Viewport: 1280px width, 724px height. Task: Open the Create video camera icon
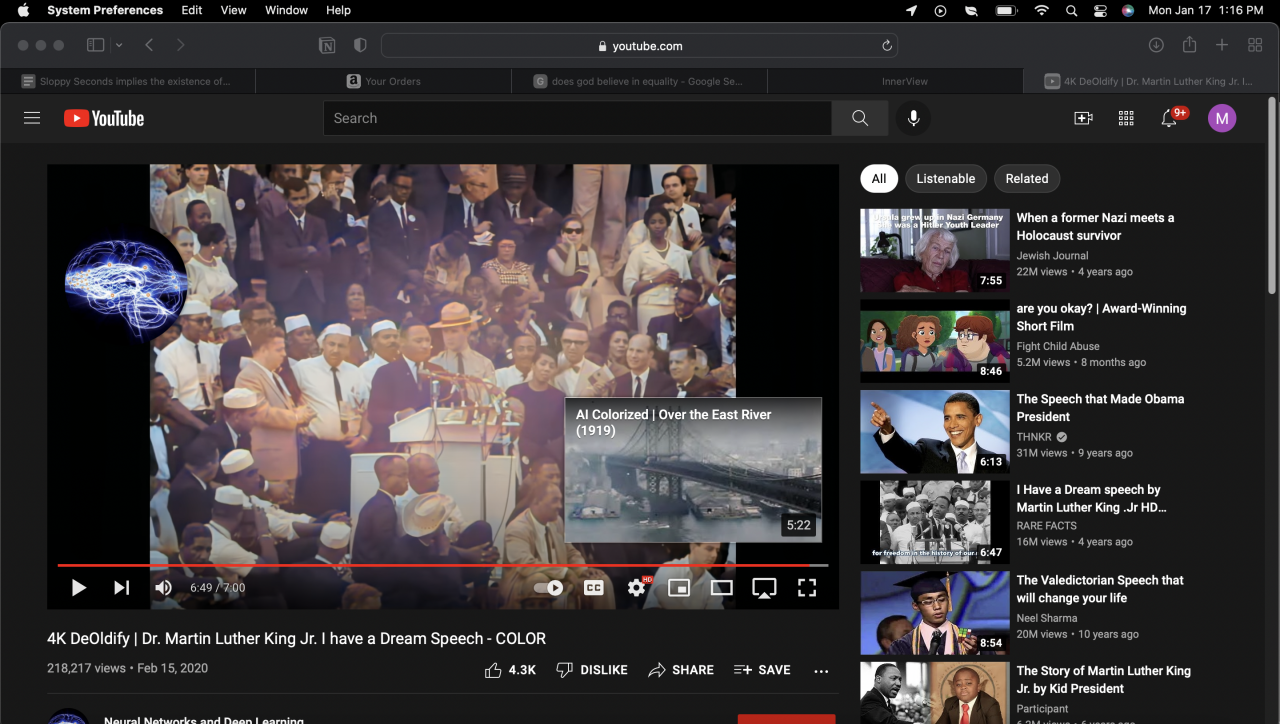[1083, 118]
